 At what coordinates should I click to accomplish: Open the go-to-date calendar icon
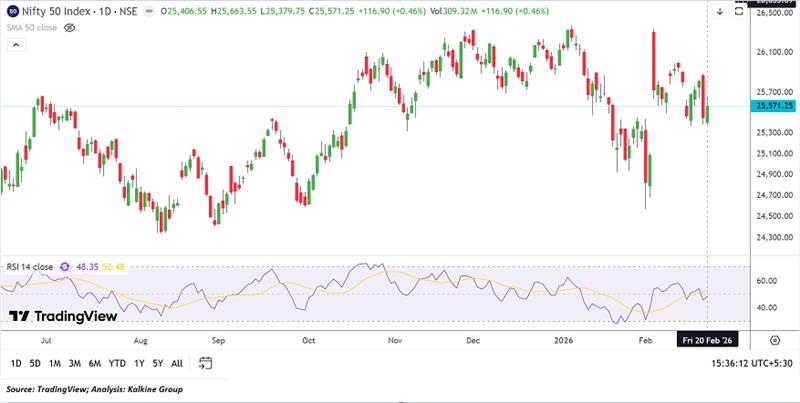coord(206,363)
